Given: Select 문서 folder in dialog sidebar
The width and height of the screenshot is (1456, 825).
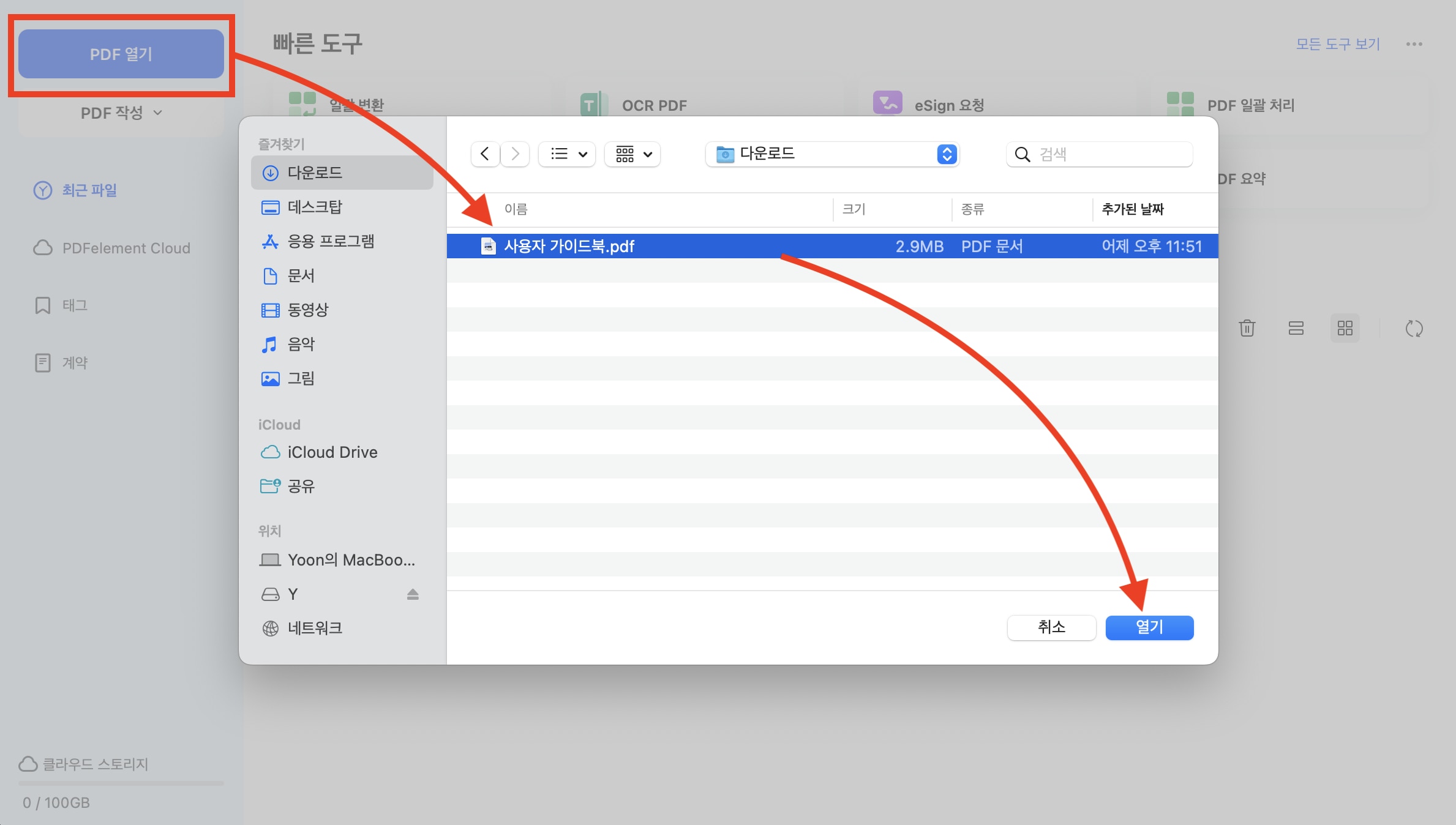Looking at the screenshot, I should (342, 275).
